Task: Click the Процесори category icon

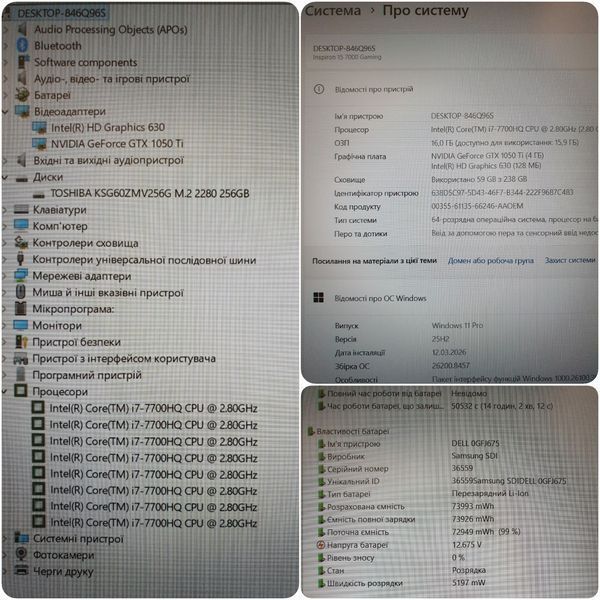Action: pyautogui.click(x=21, y=391)
